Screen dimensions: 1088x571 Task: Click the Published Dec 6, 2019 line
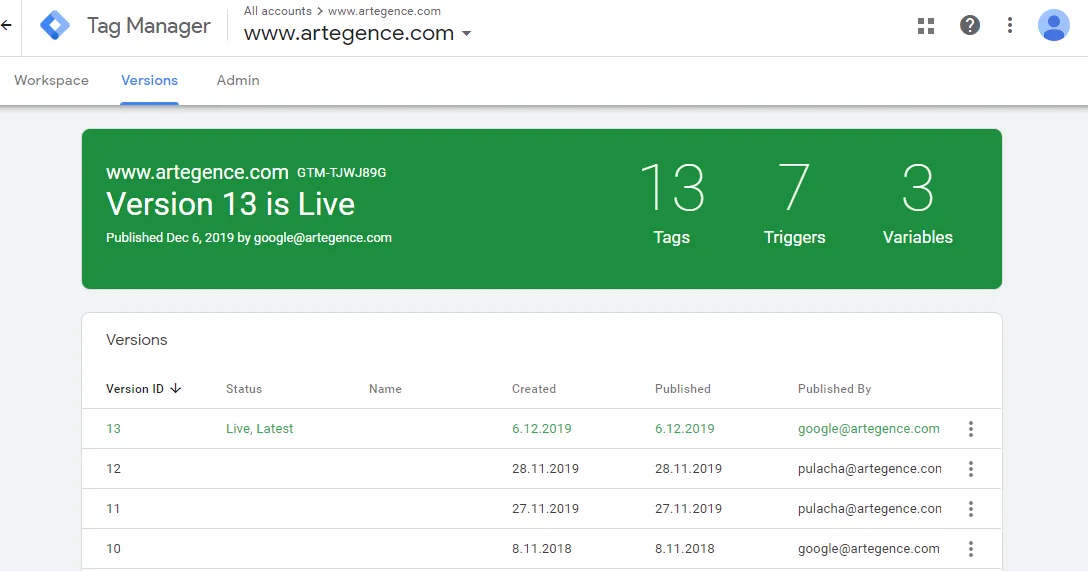click(248, 238)
